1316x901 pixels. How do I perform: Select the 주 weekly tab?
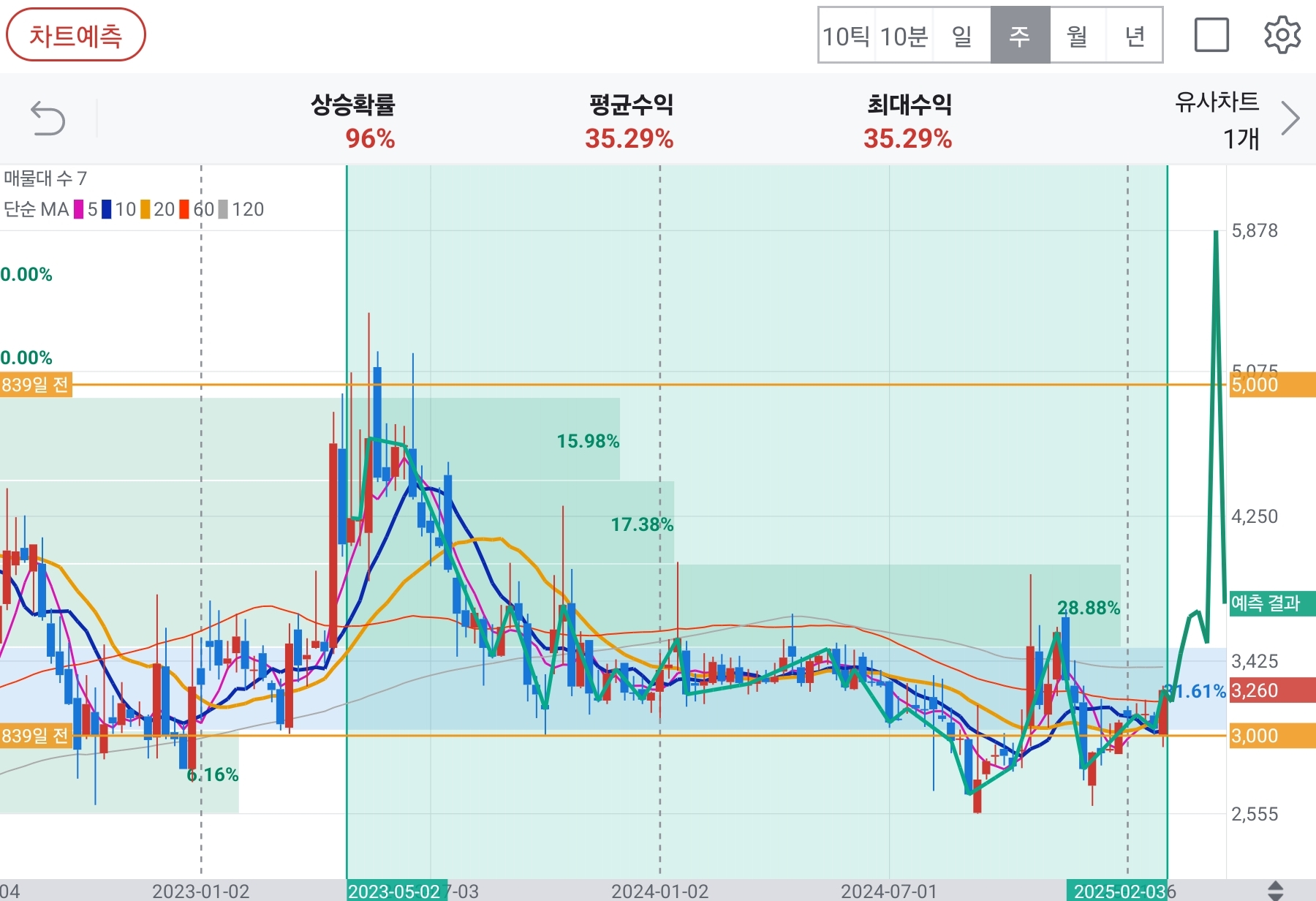(x=1020, y=36)
